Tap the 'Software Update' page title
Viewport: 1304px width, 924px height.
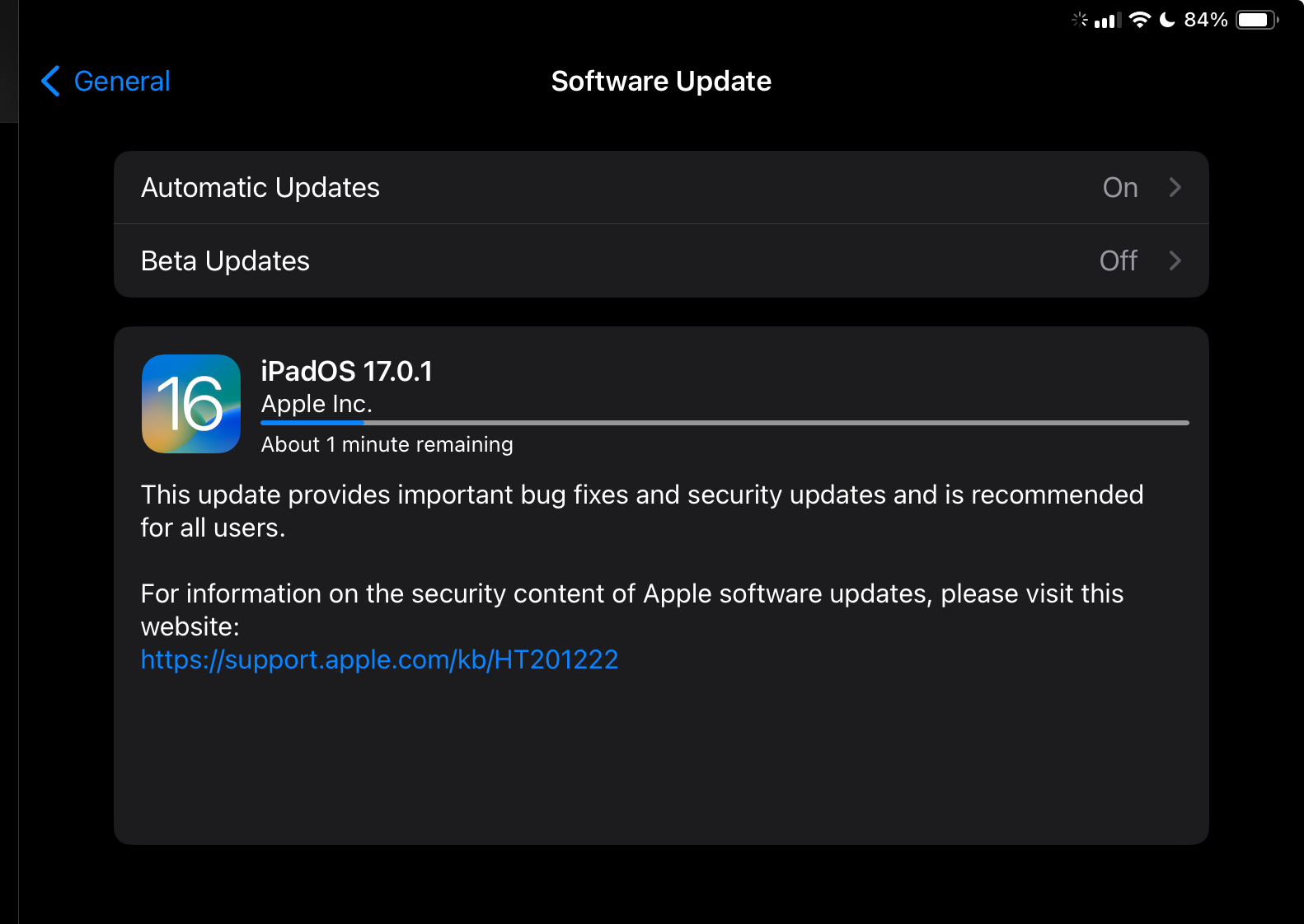click(x=661, y=81)
